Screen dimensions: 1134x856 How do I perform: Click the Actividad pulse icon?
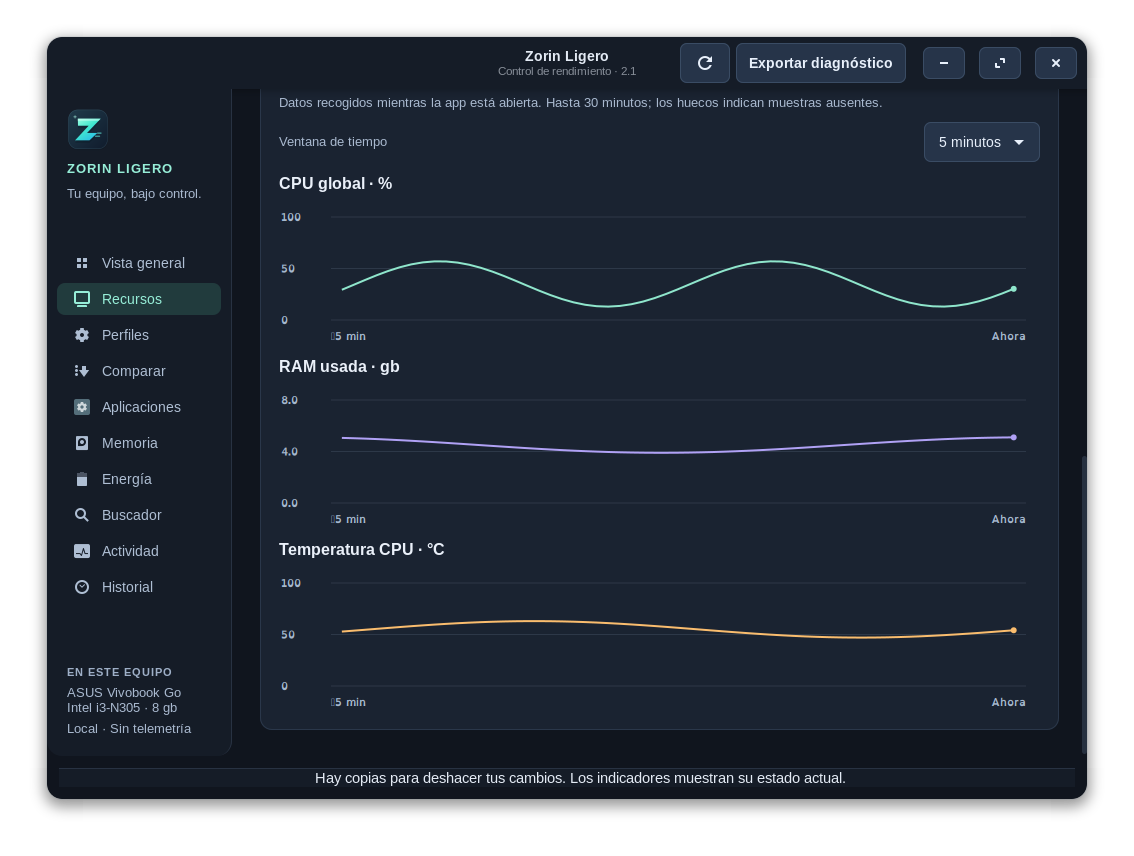click(x=82, y=551)
